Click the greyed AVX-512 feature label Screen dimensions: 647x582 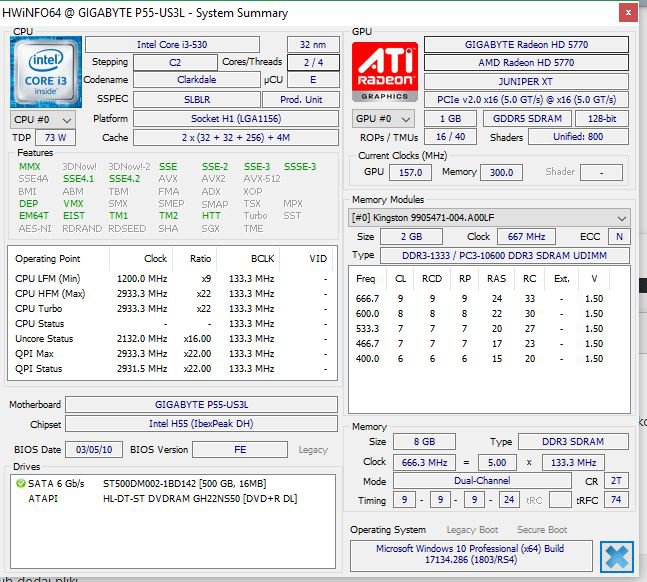point(262,179)
